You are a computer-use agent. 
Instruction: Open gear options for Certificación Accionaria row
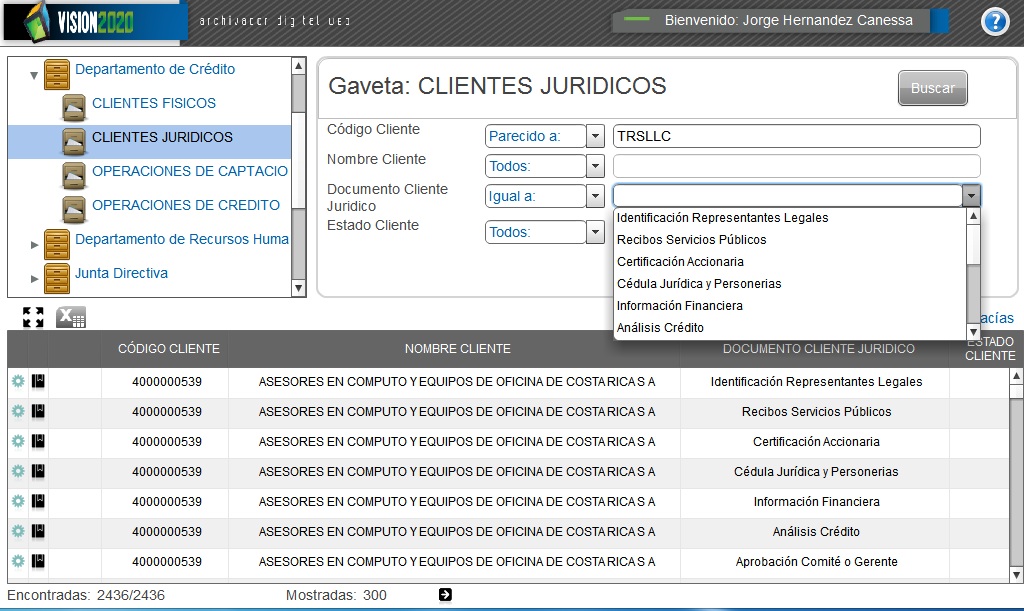(x=18, y=441)
